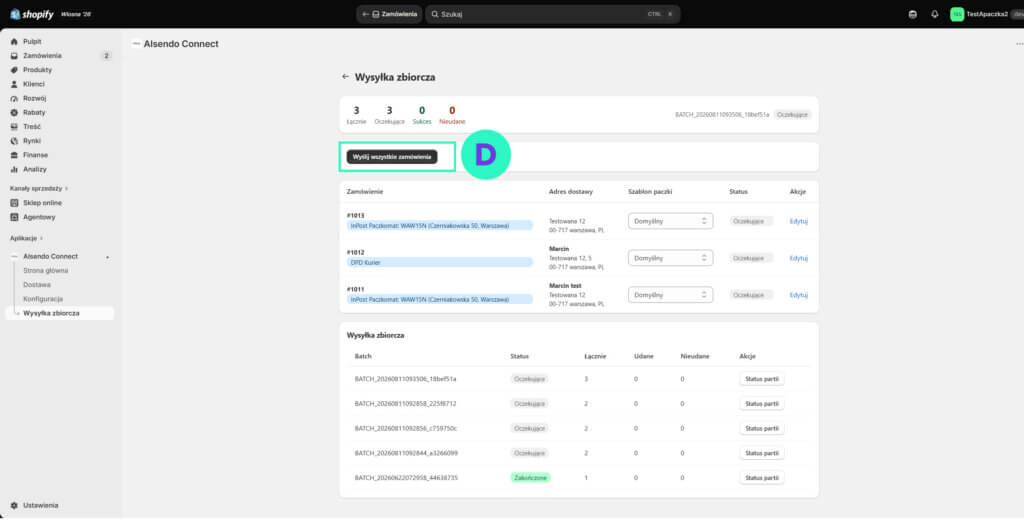The height and width of the screenshot is (523, 1024).
Task: Open Szablon paczki dropdown for order #1011
Action: pos(670,295)
